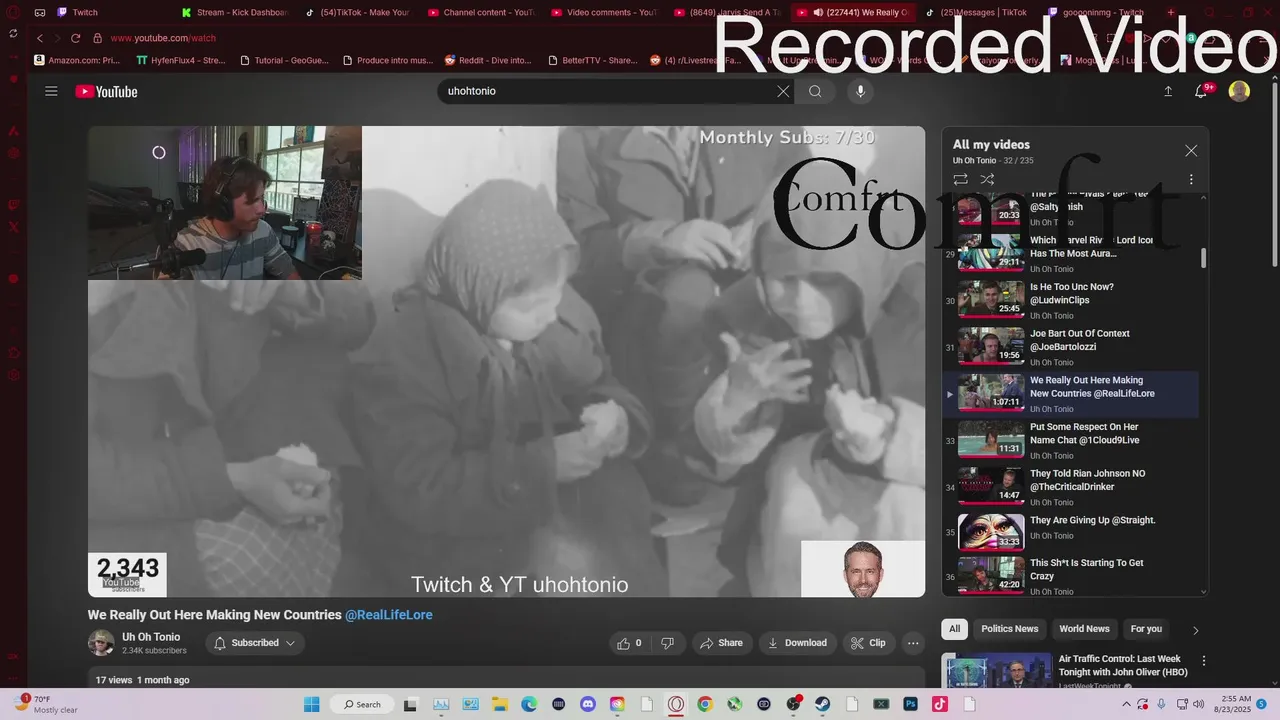Open the Uh Oh Tonio channel name link

(151, 637)
